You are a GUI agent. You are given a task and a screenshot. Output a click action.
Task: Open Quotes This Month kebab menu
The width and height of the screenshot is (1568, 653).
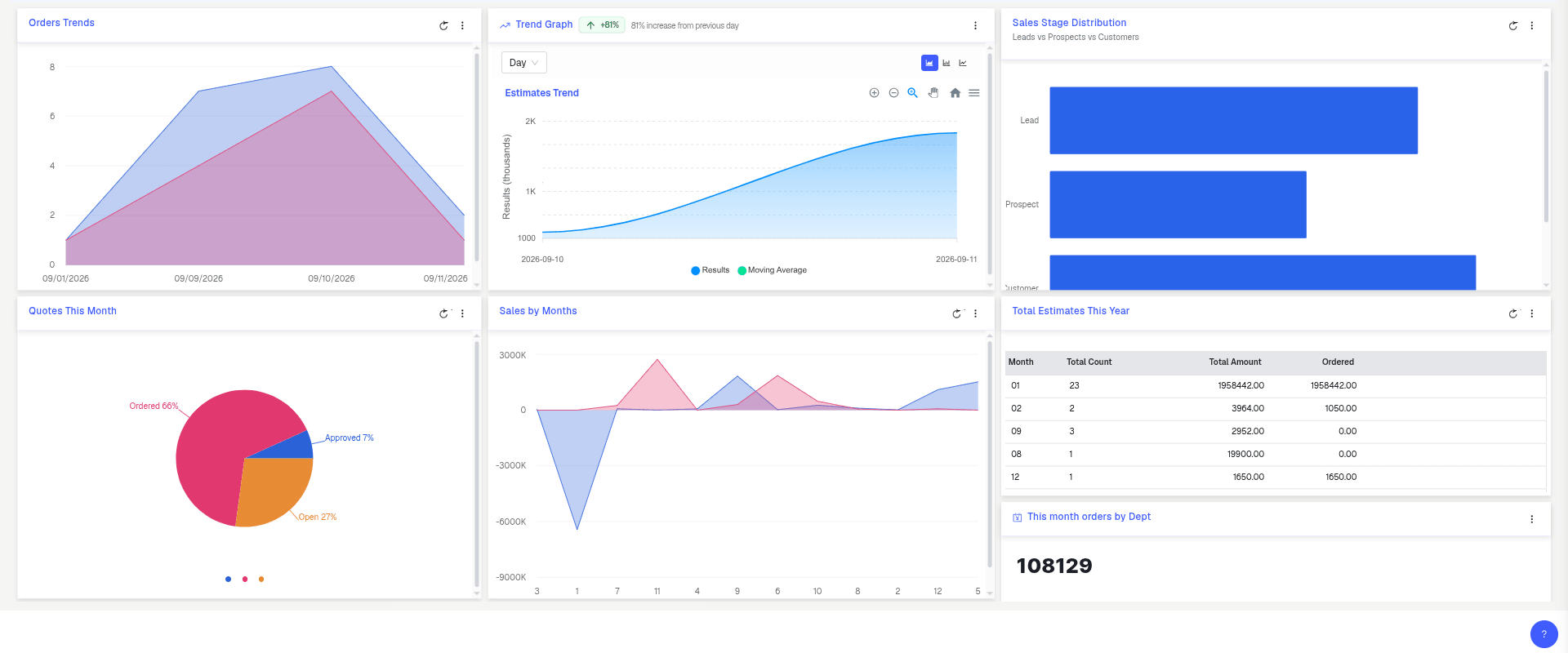click(x=462, y=313)
